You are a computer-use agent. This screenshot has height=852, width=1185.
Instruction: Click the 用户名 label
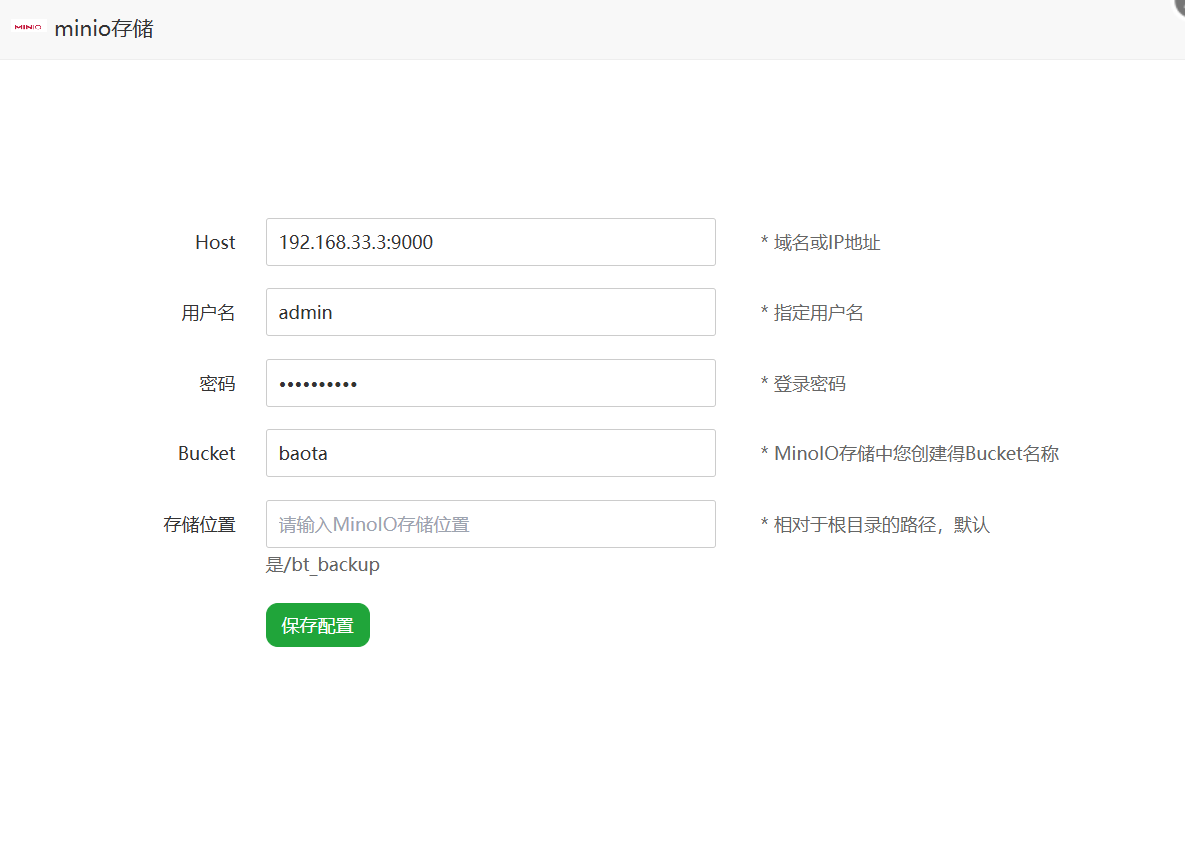(x=209, y=313)
